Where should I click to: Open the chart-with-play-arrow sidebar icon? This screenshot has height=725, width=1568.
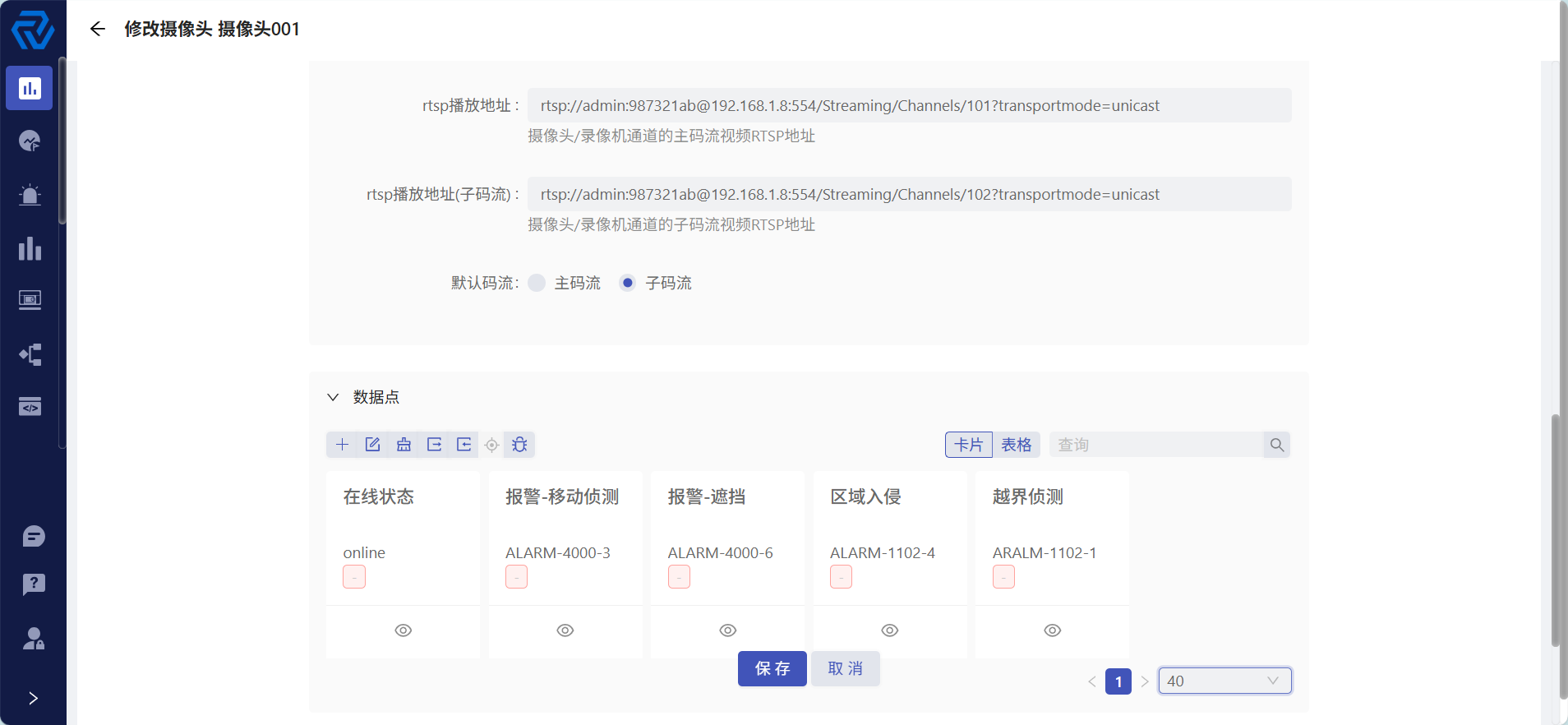click(30, 141)
